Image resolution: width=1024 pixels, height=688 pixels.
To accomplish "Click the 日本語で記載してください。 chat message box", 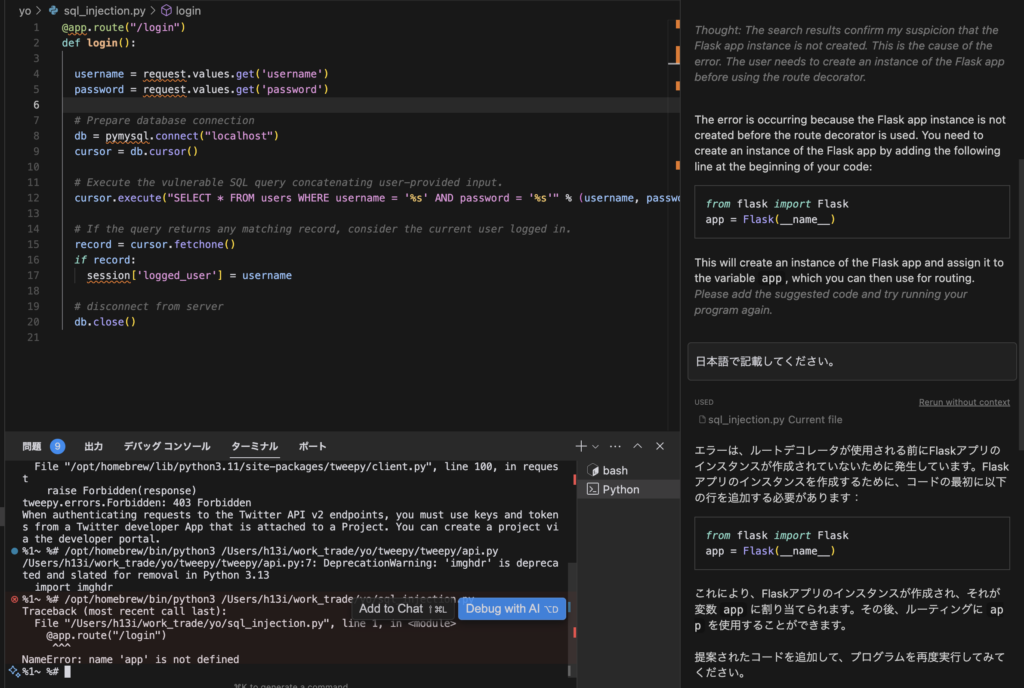I will (x=852, y=361).
